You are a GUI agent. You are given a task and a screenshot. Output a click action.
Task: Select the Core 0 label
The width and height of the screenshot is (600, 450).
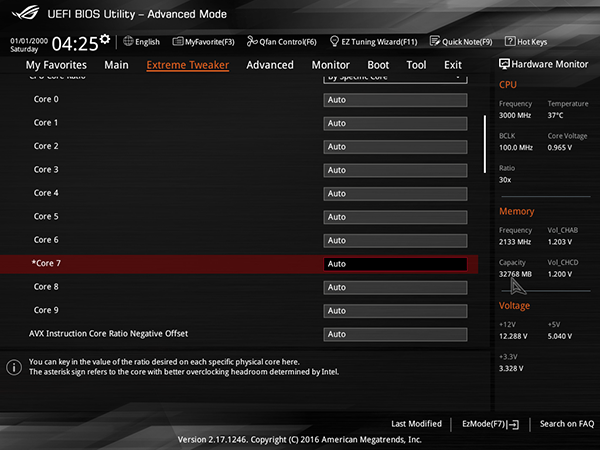pyautogui.click(x=46, y=99)
